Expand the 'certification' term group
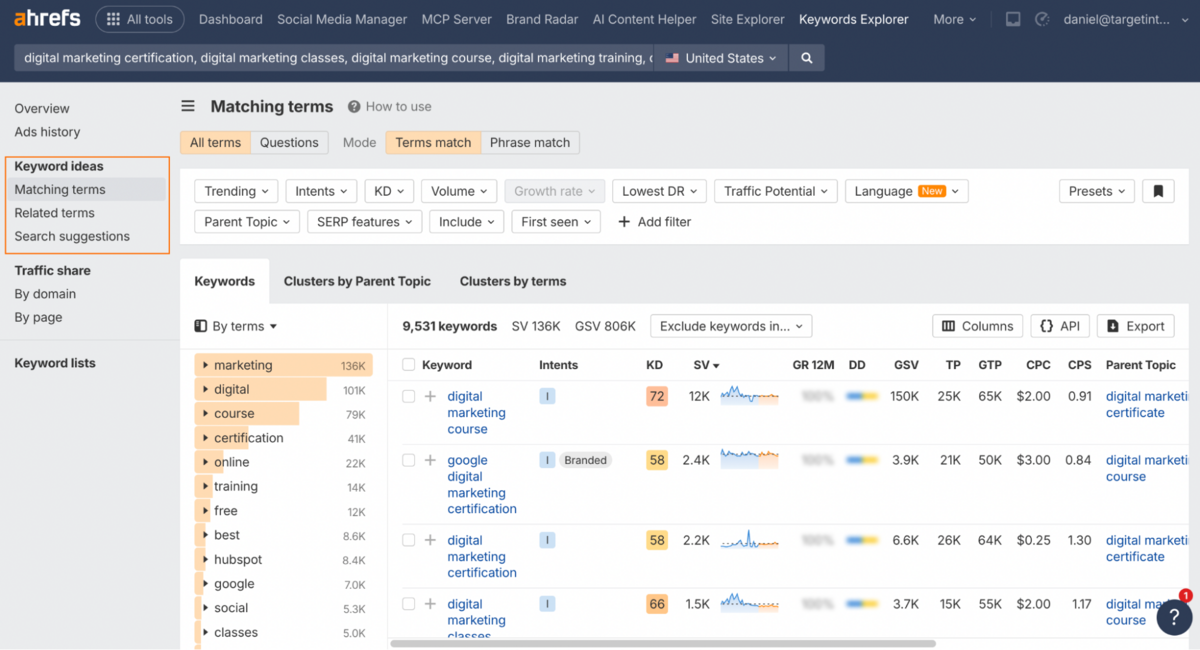The image size is (1200, 650). point(206,438)
